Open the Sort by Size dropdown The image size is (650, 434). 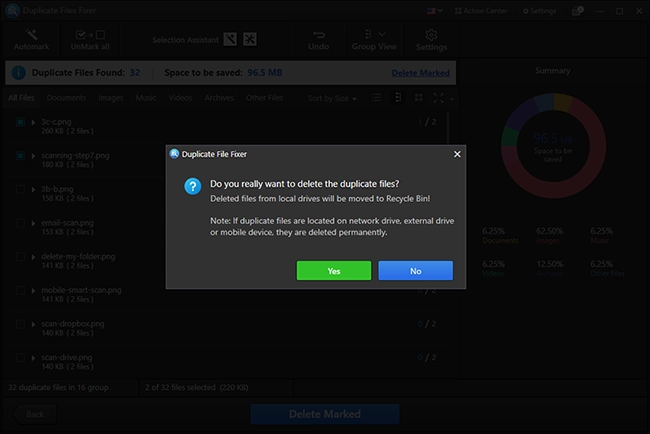[x=332, y=98]
